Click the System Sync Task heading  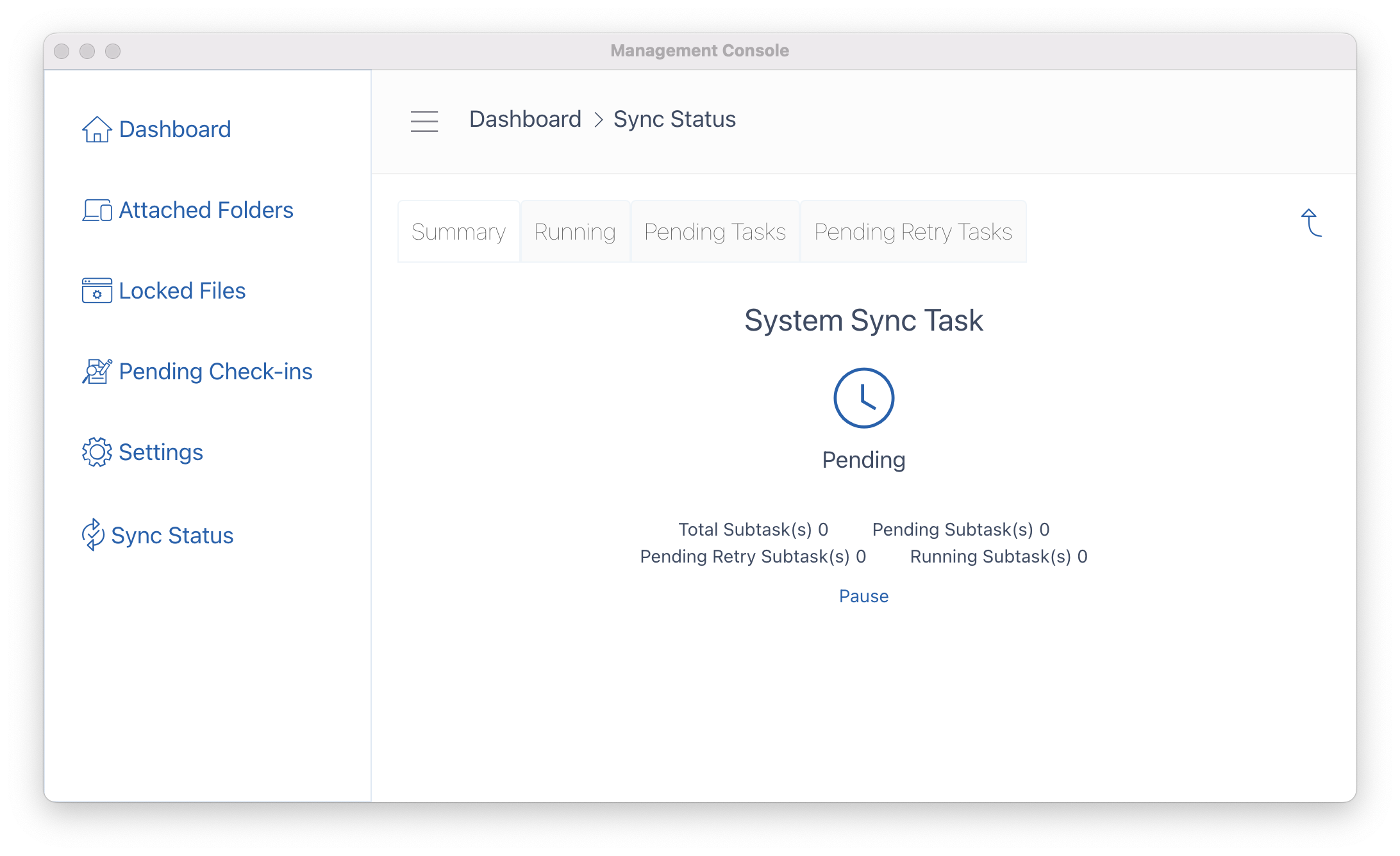click(x=863, y=320)
